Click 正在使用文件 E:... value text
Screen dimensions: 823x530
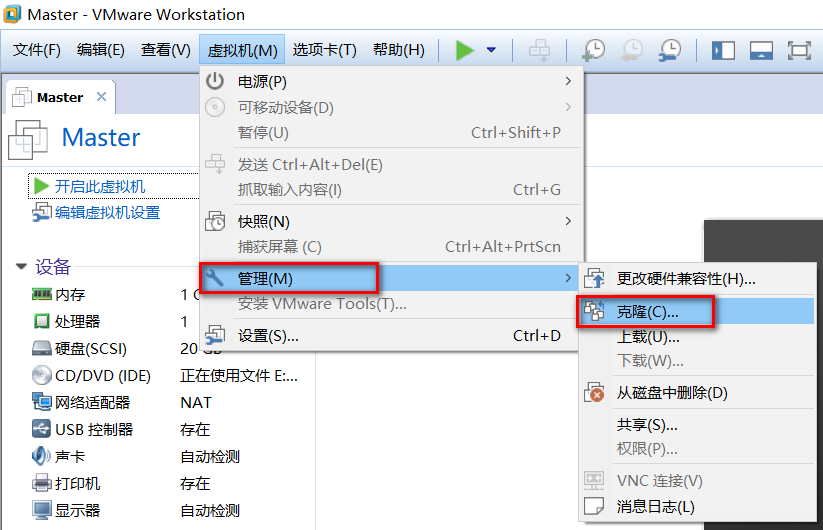tap(239, 376)
